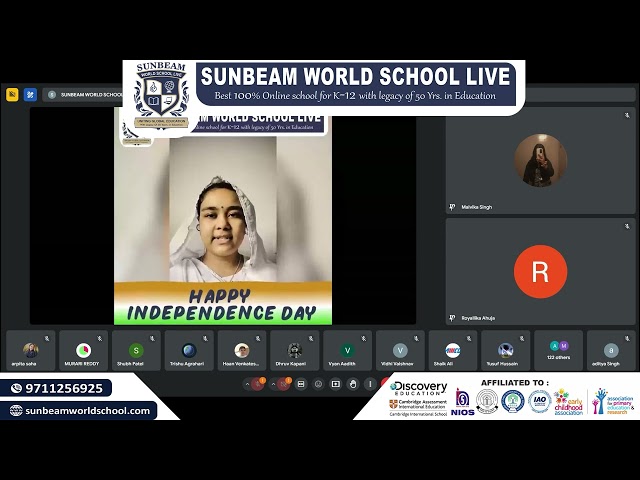Click the yellow stop-presentation icon
Viewport: 640px width, 480px height.
coord(12,95)
